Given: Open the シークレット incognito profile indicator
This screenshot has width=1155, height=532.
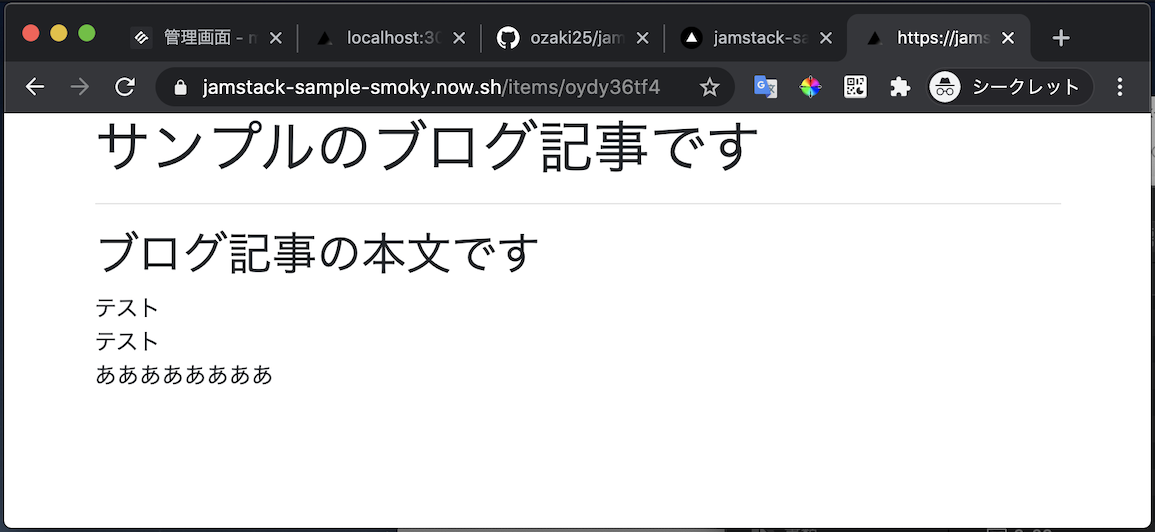Looking at the screenshot, I should click(x=1011, y=88).
